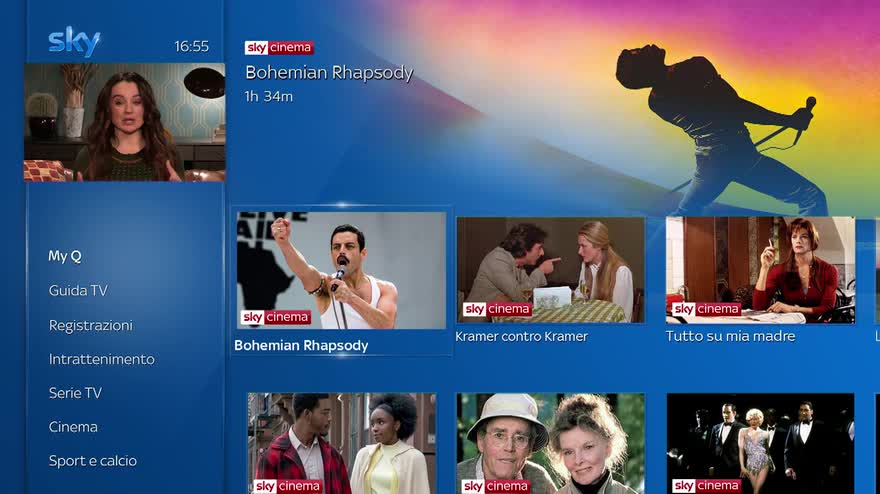Screen dimensions: 880x494
Task: Open the tile with men in tuxedos
Action: pyautogui.click(x=760, y=443)
